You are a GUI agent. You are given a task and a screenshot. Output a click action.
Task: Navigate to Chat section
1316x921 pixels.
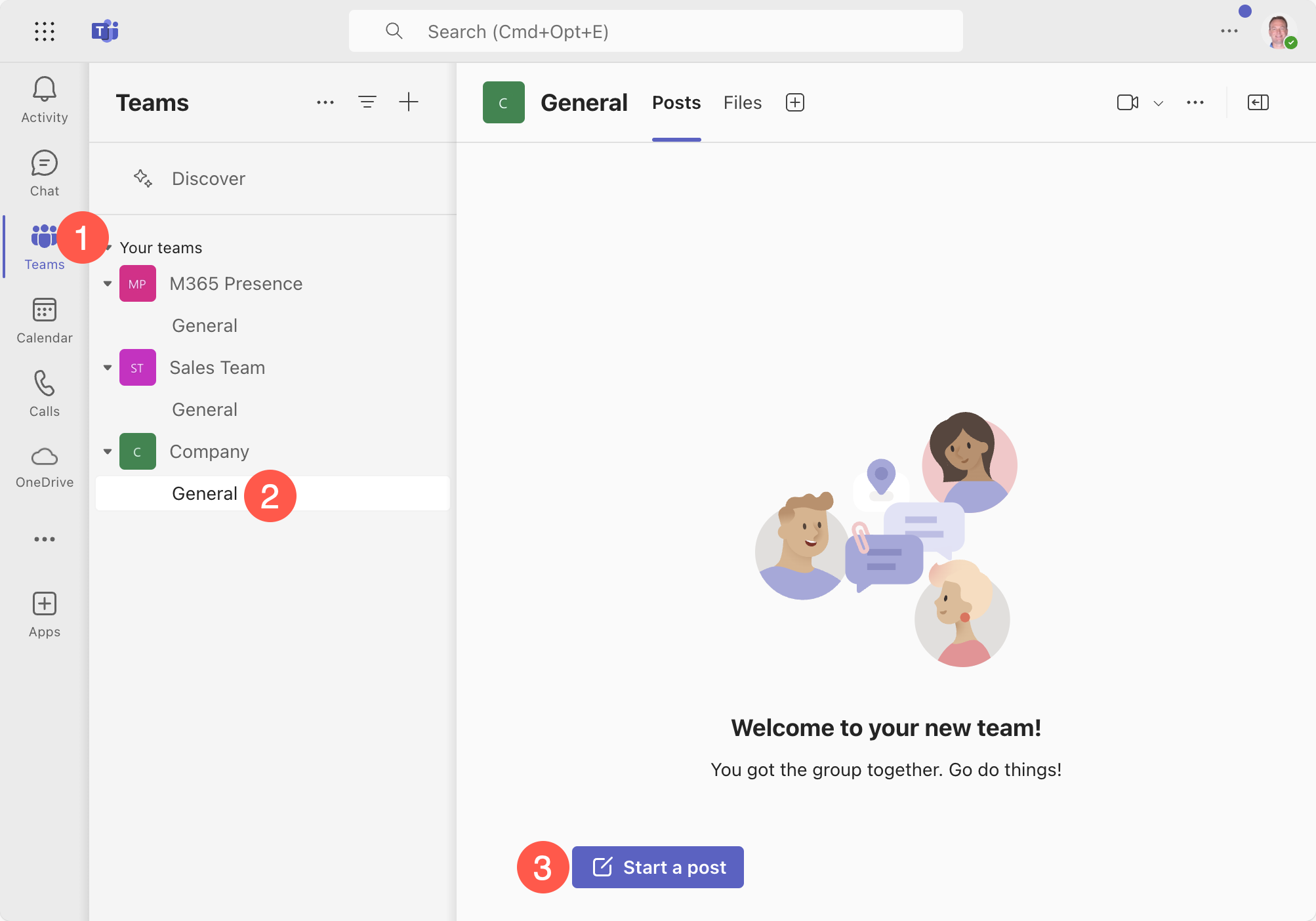point(44,172)
